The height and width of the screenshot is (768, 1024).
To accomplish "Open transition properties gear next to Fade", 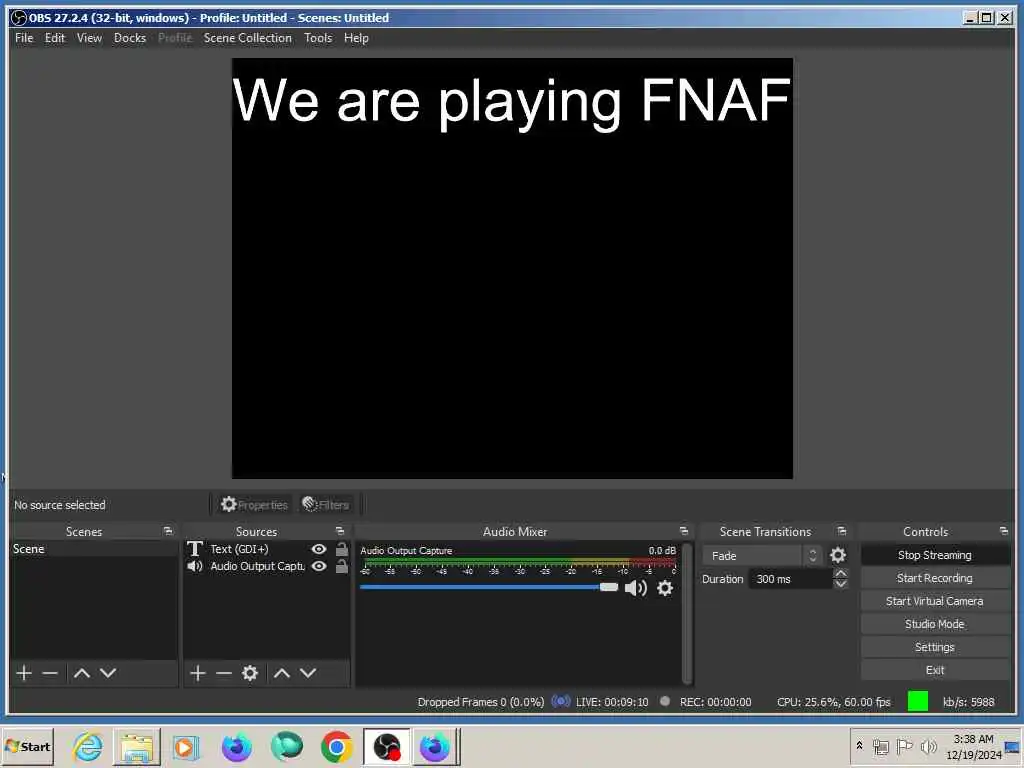I will click(x=838, y=555).
